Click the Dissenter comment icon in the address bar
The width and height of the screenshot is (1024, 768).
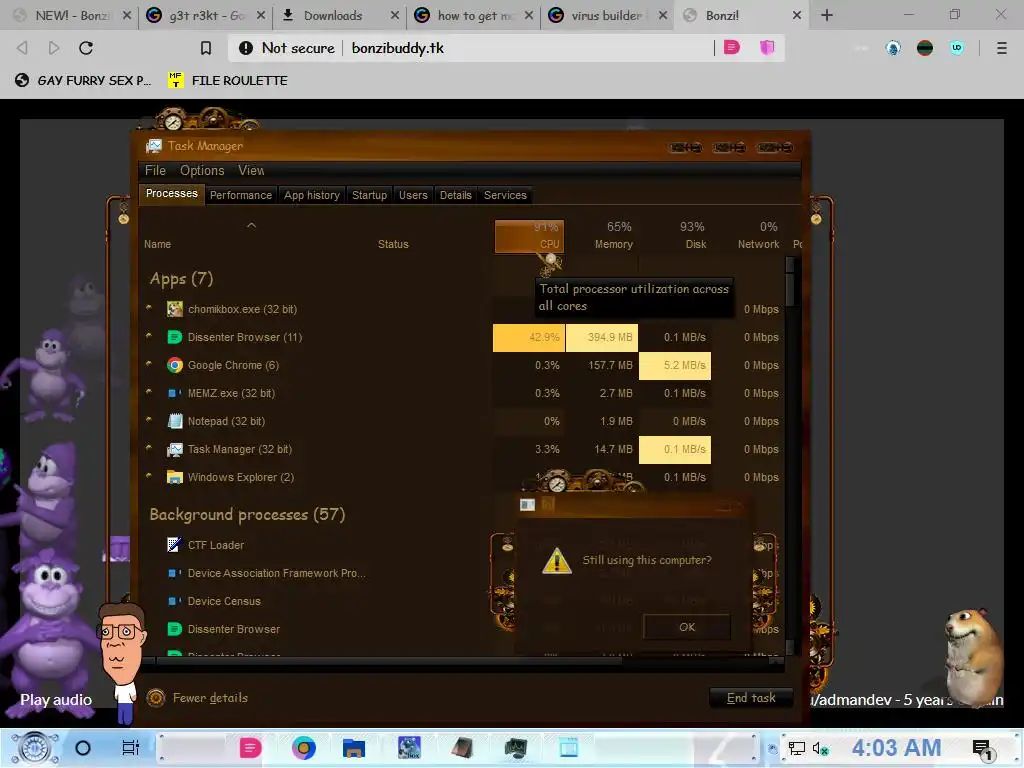click(x=731, y=47)
